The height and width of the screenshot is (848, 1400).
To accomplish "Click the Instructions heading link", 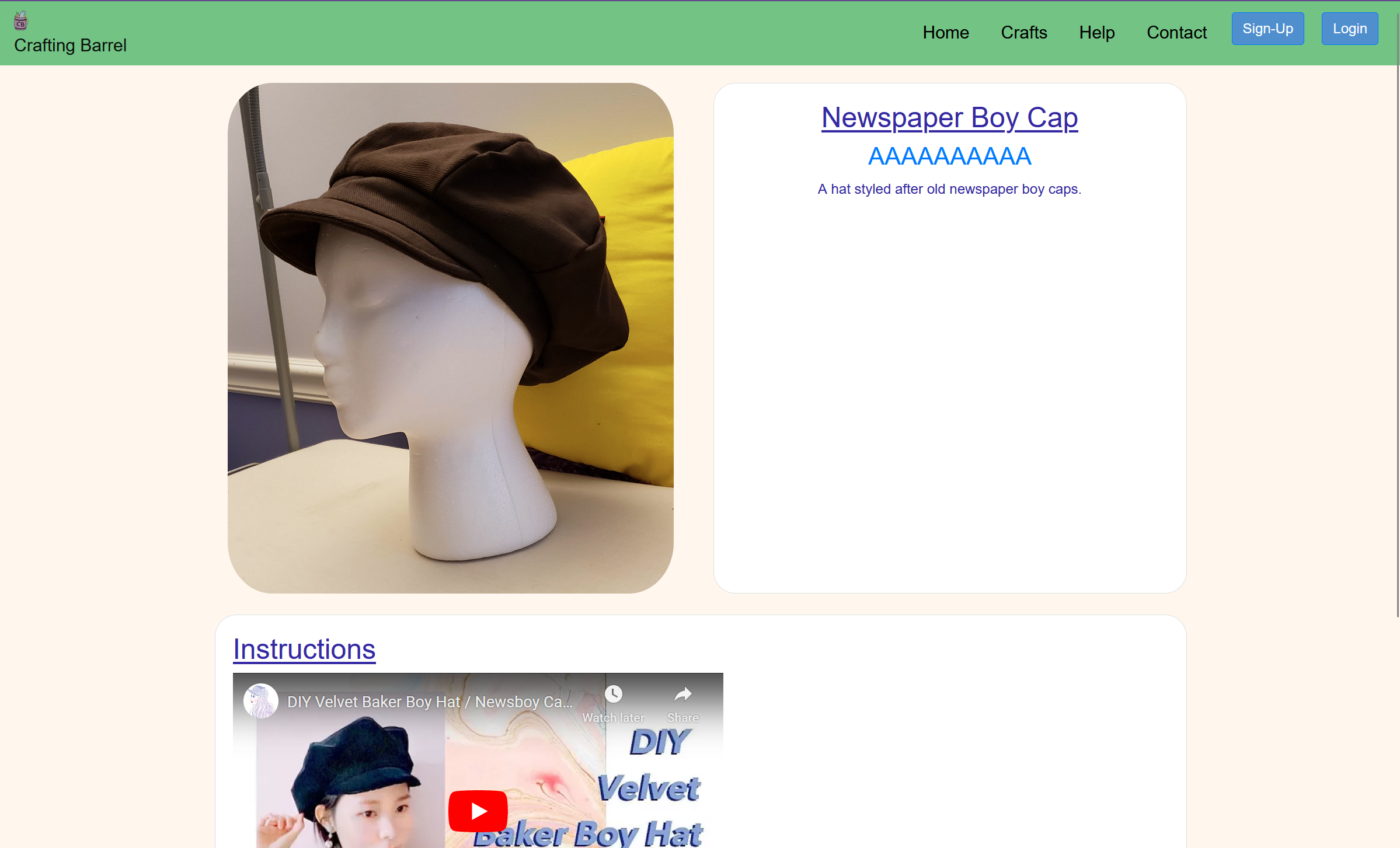I will (x=304, y=649).
